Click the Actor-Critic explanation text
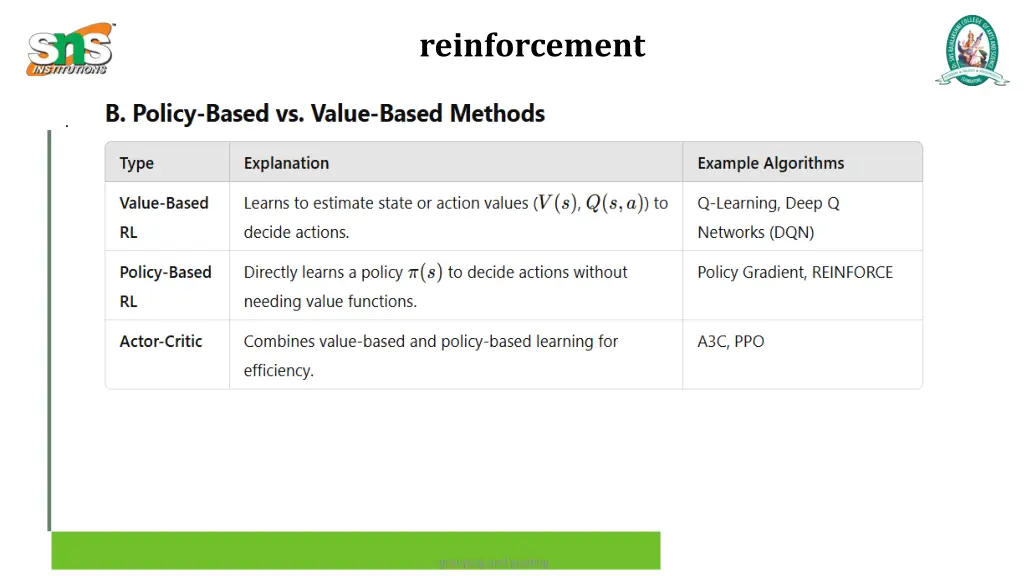1024x576 pixels. [430, 356]
